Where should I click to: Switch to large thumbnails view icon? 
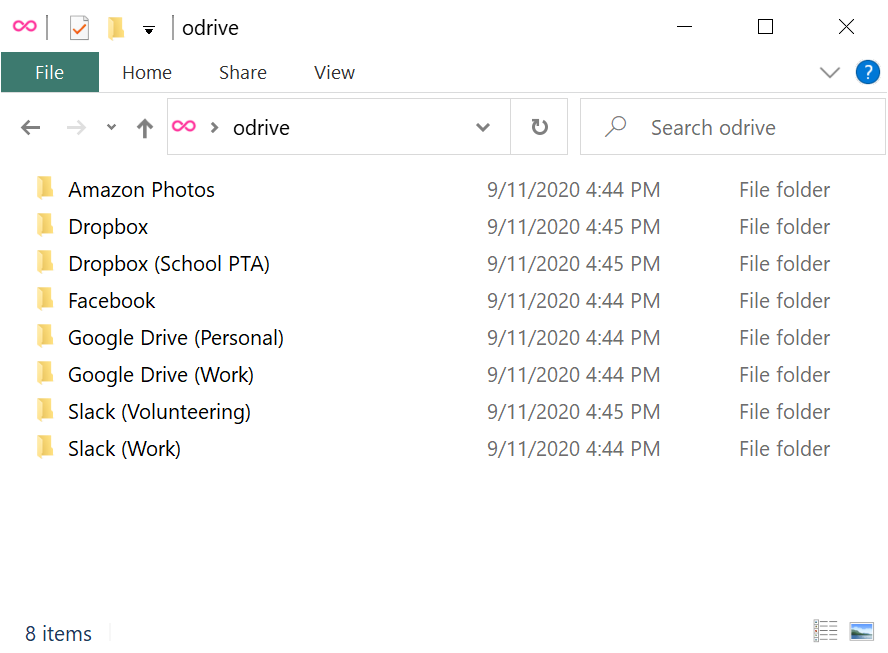pyautogui.click(x=861, y=631)
